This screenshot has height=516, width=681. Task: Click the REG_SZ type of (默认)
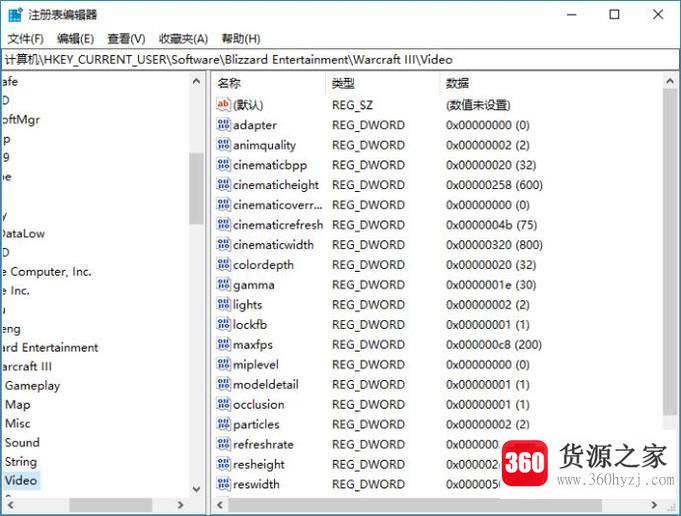[352, 105]
